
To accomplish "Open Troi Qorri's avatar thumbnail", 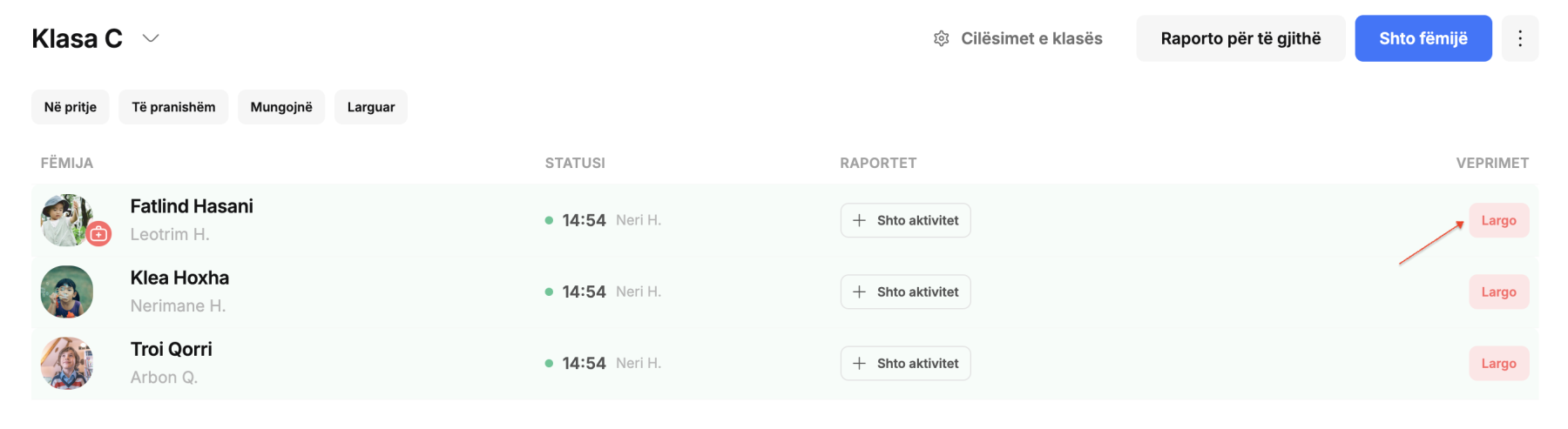I will pos(67,363).
